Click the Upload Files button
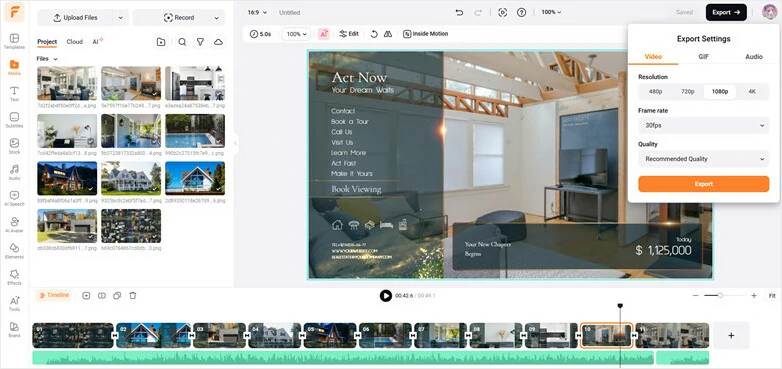782x369 pixels. click(x=75, y=17)
